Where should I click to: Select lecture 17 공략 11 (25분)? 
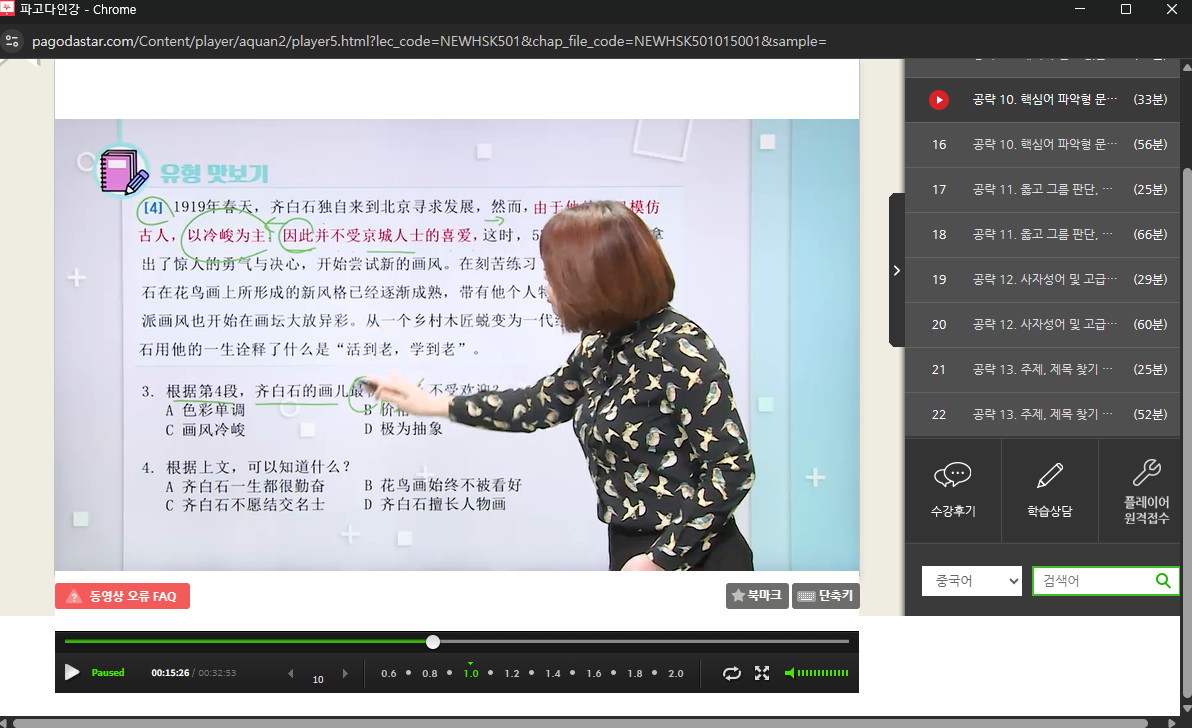pyautogui.click(x=1042, y=189)
